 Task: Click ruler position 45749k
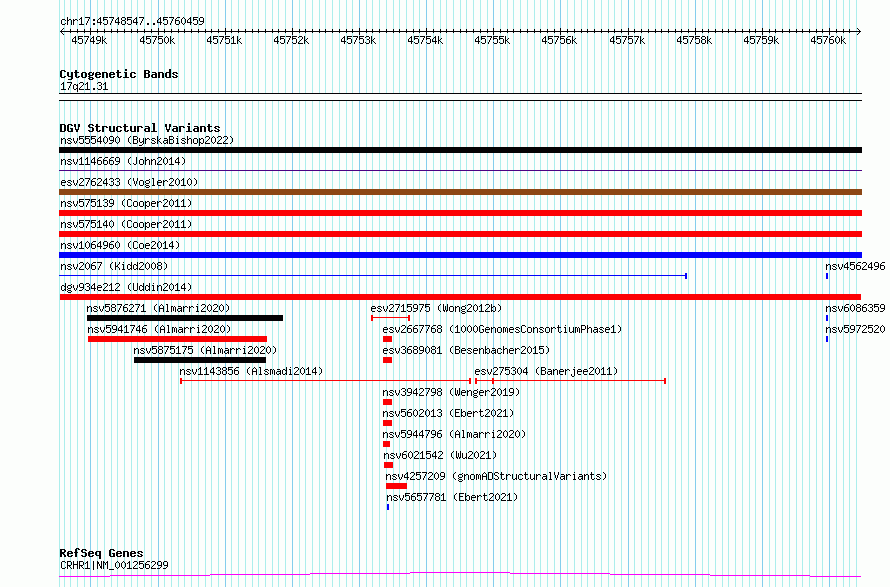click(x=89, y=40)
